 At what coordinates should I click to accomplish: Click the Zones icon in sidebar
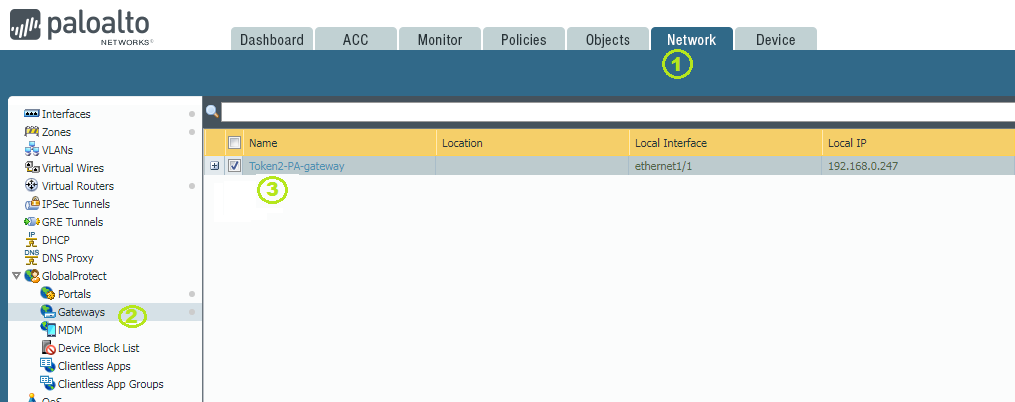[32, 131]
